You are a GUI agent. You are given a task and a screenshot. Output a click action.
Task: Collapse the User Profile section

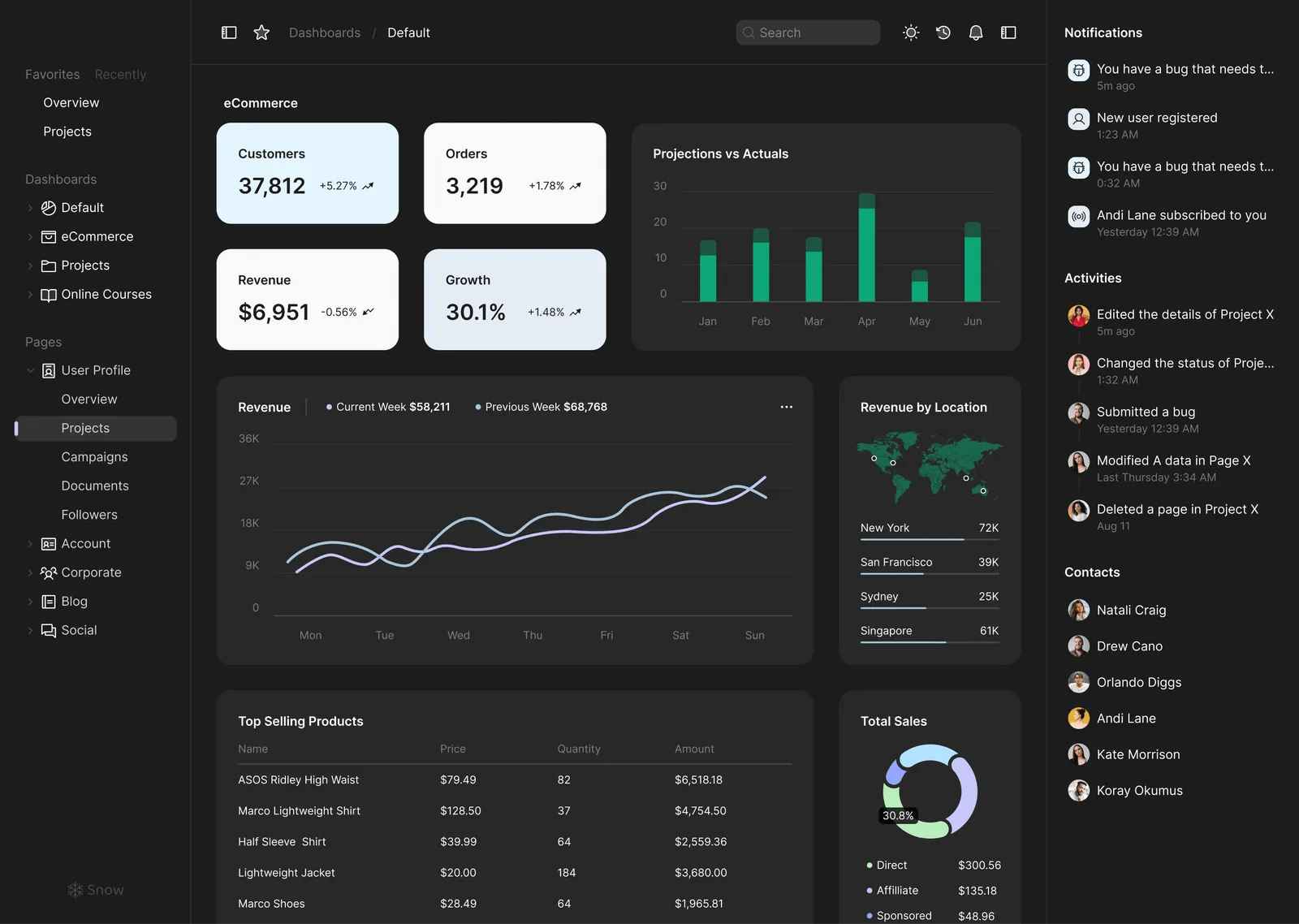(x=30, y=369)
